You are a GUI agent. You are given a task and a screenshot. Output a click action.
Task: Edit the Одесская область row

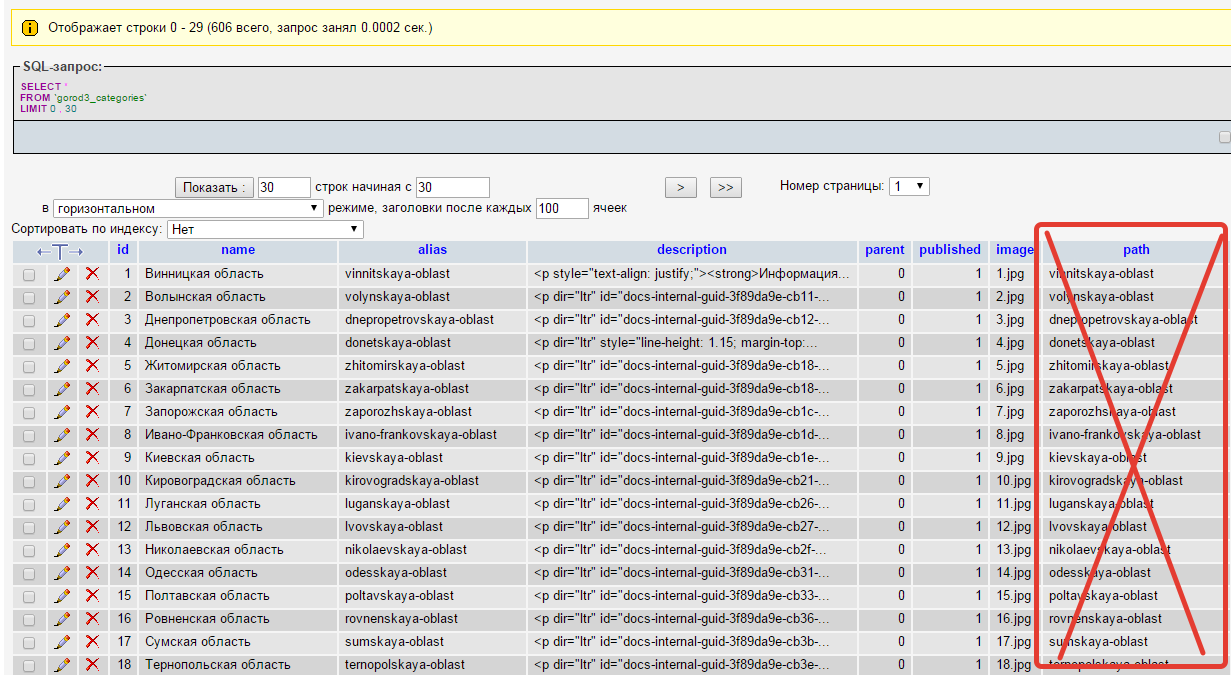pos(62,573)
